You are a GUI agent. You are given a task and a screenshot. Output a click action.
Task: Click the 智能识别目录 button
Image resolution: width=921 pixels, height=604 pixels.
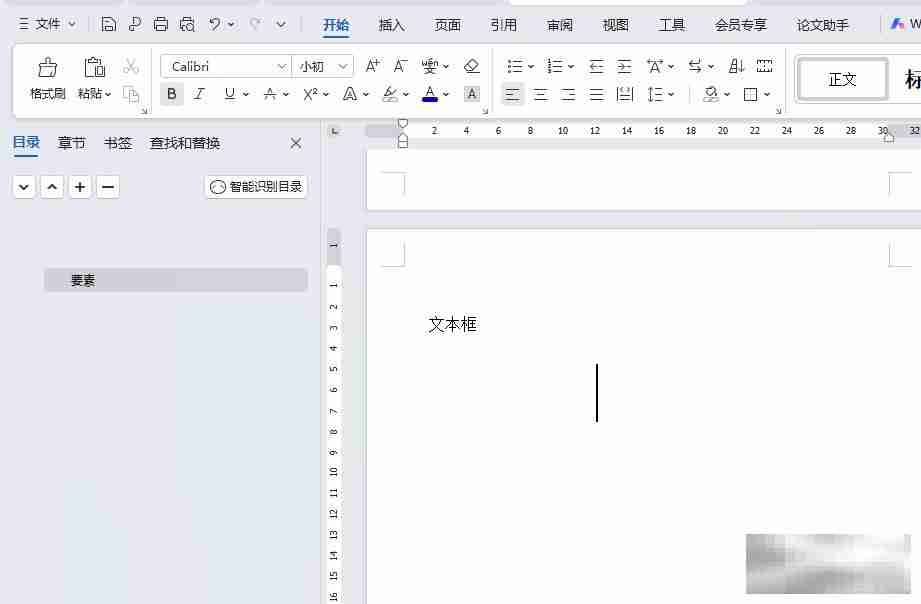pos(256,186)
